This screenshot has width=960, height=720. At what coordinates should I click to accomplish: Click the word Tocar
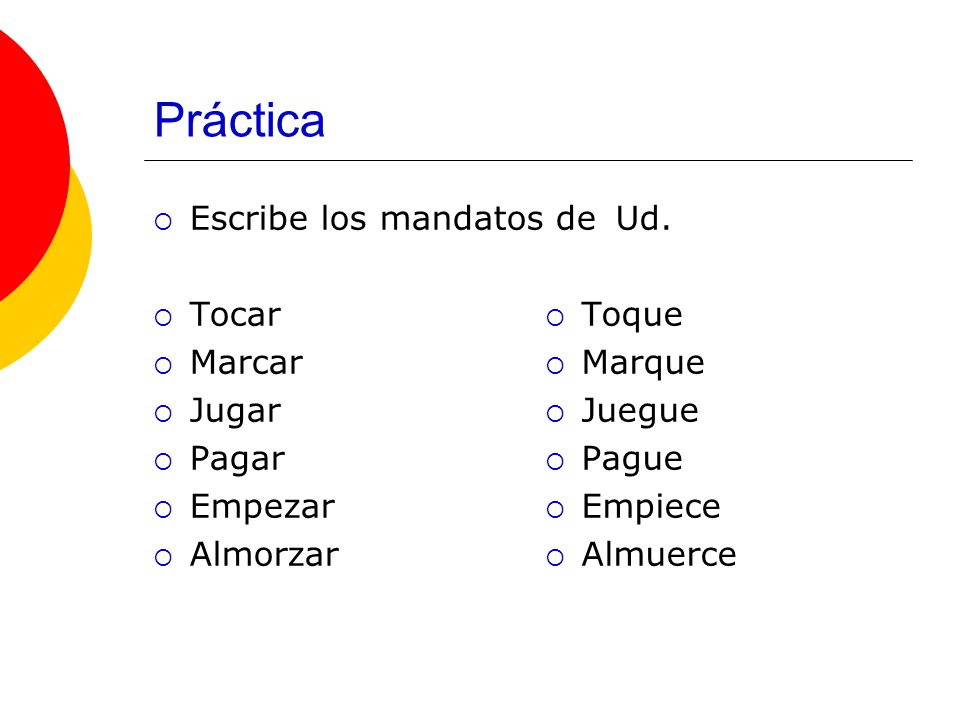(235, 315)
